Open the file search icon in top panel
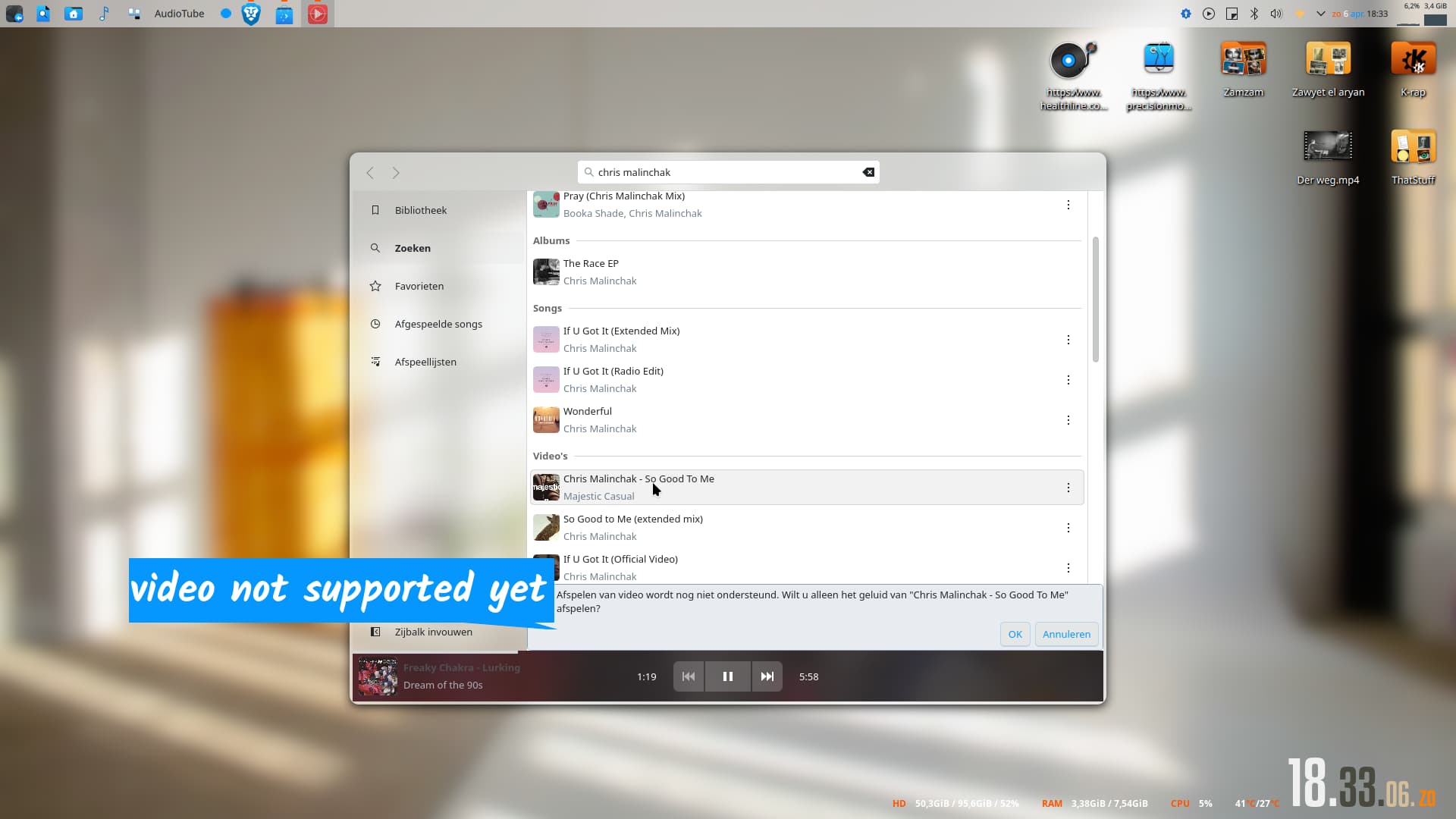Screen dimensions: 1456x819 click(x=43, y=14)
